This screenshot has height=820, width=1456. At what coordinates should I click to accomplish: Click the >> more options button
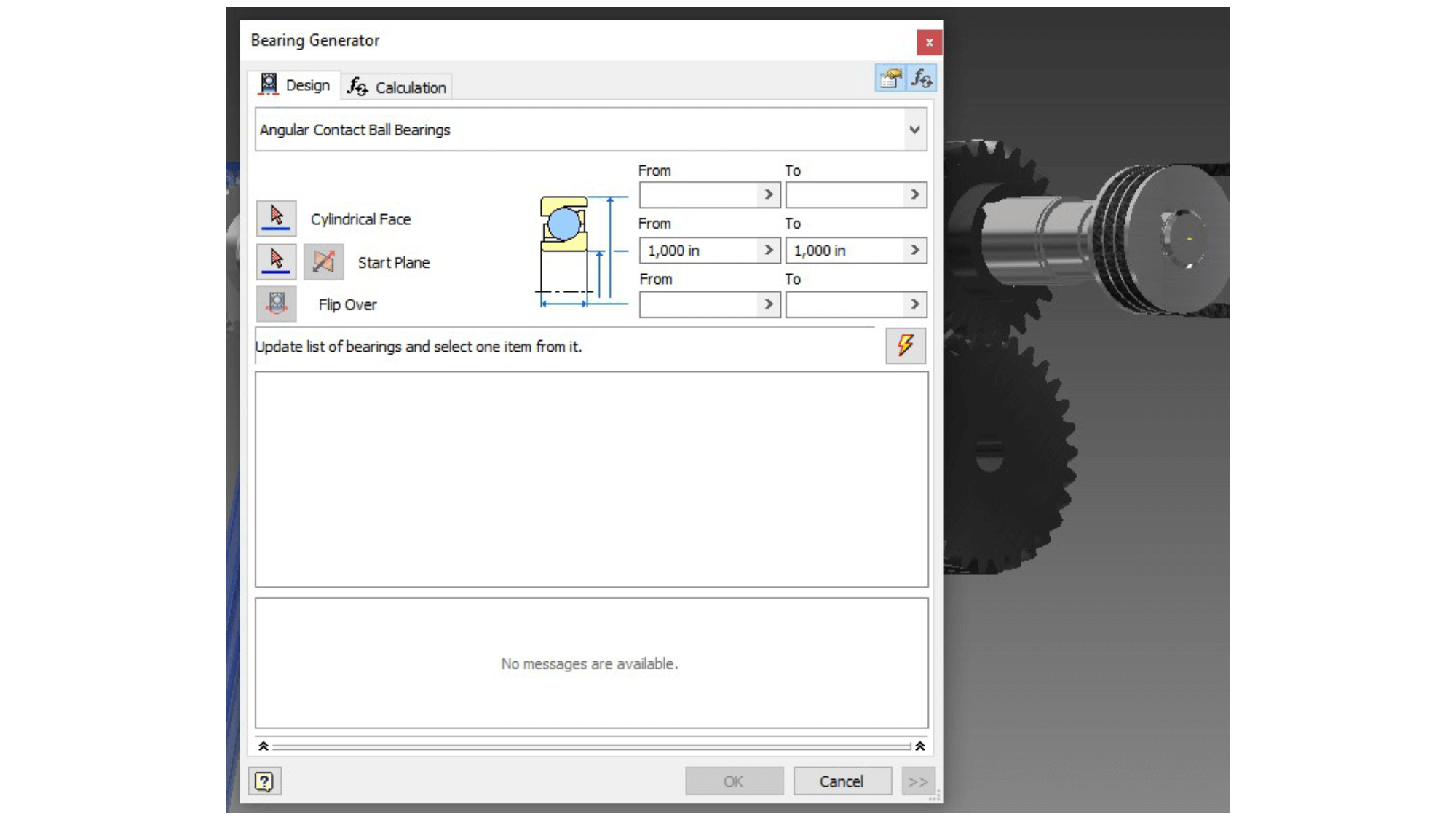(917, 781)
